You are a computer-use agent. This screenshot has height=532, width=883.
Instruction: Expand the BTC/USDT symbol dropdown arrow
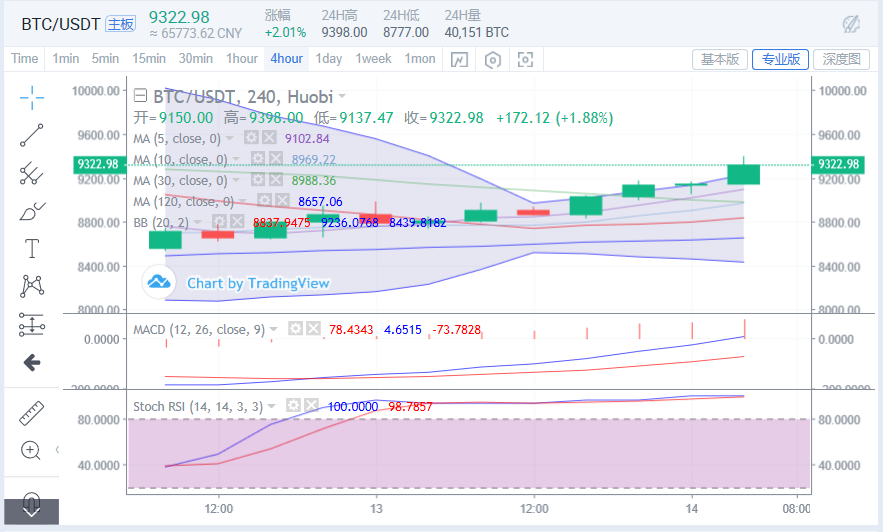pyautogui.click(x=342, y=96)
